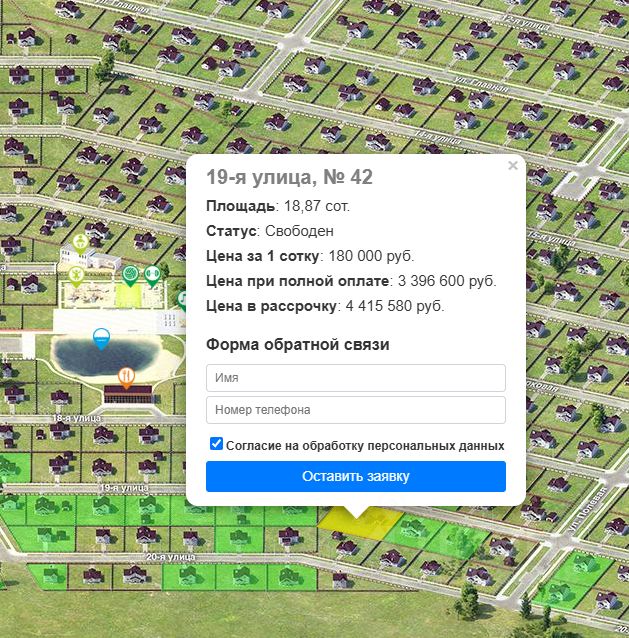Click the Согласие на обработку персональных данных label

[x=365, y=446]
